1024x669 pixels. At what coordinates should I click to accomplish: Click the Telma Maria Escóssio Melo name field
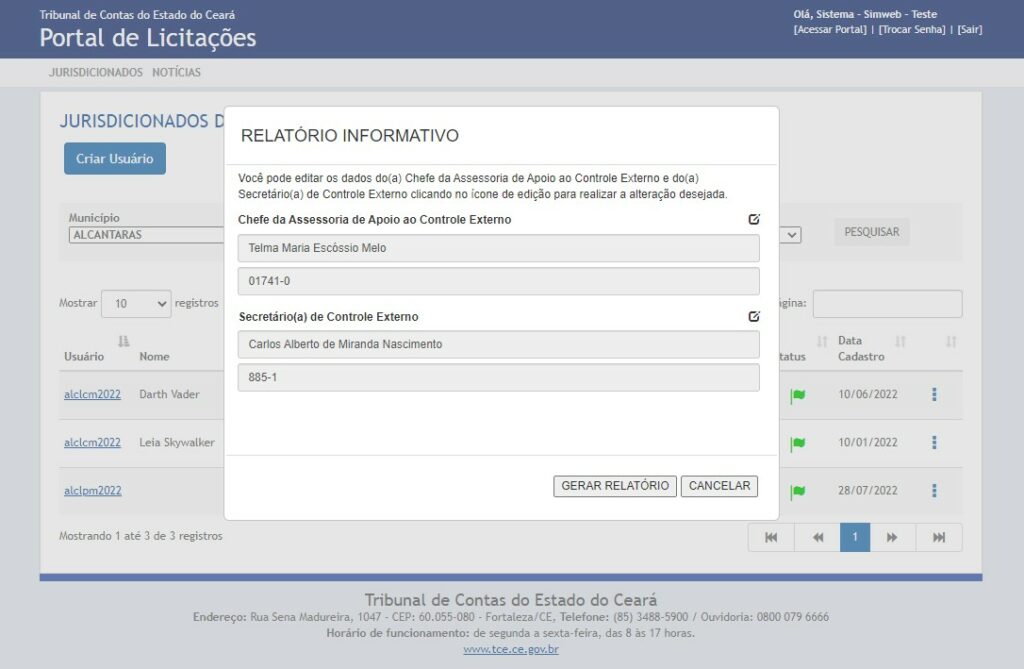point(498,248)
